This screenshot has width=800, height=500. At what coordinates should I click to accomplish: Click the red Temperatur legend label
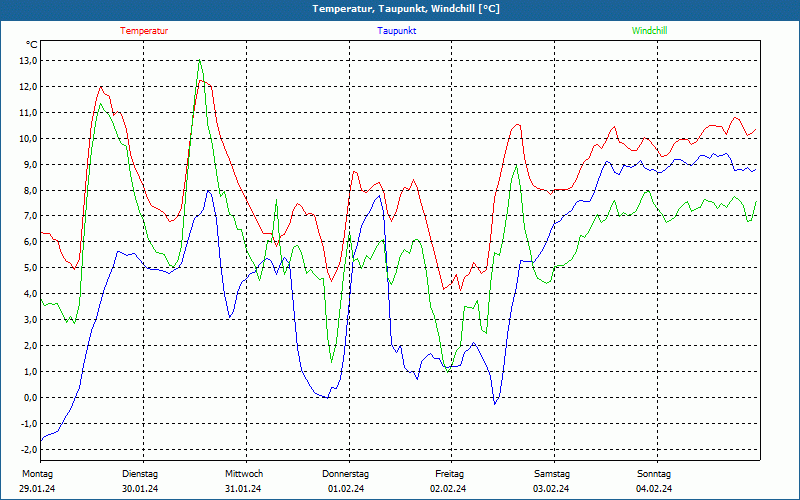pyautogui.click(x=144, y=31)
